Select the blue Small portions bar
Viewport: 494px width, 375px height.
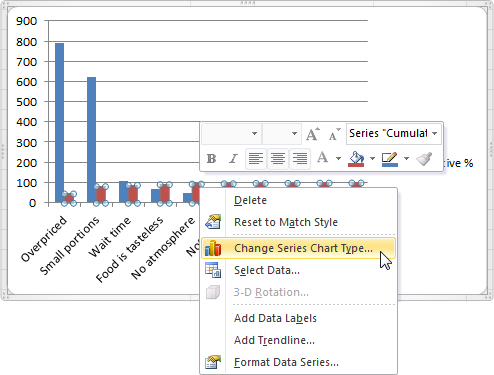coord(91,140)
